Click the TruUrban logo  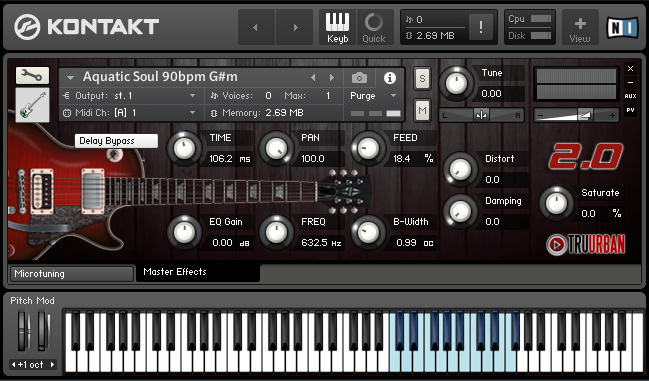click(586, 244)
